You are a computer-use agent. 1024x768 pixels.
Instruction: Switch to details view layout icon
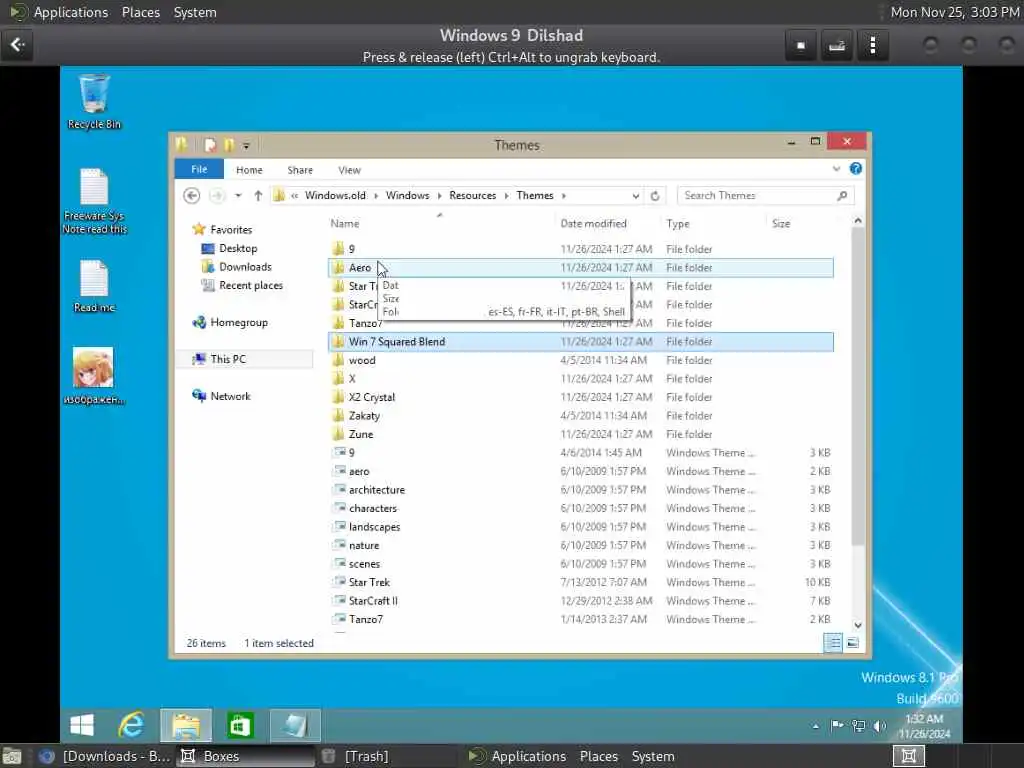[833, 643]
